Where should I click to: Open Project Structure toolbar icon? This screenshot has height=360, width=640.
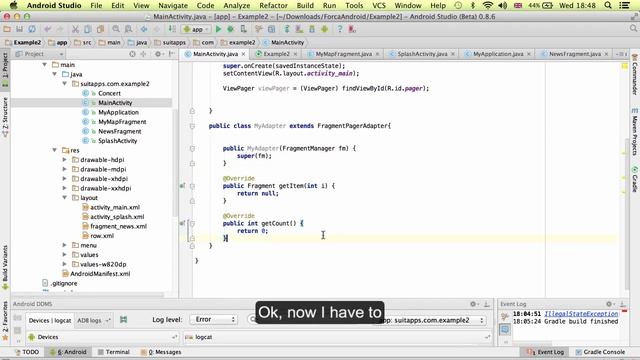tap(271, 29)
